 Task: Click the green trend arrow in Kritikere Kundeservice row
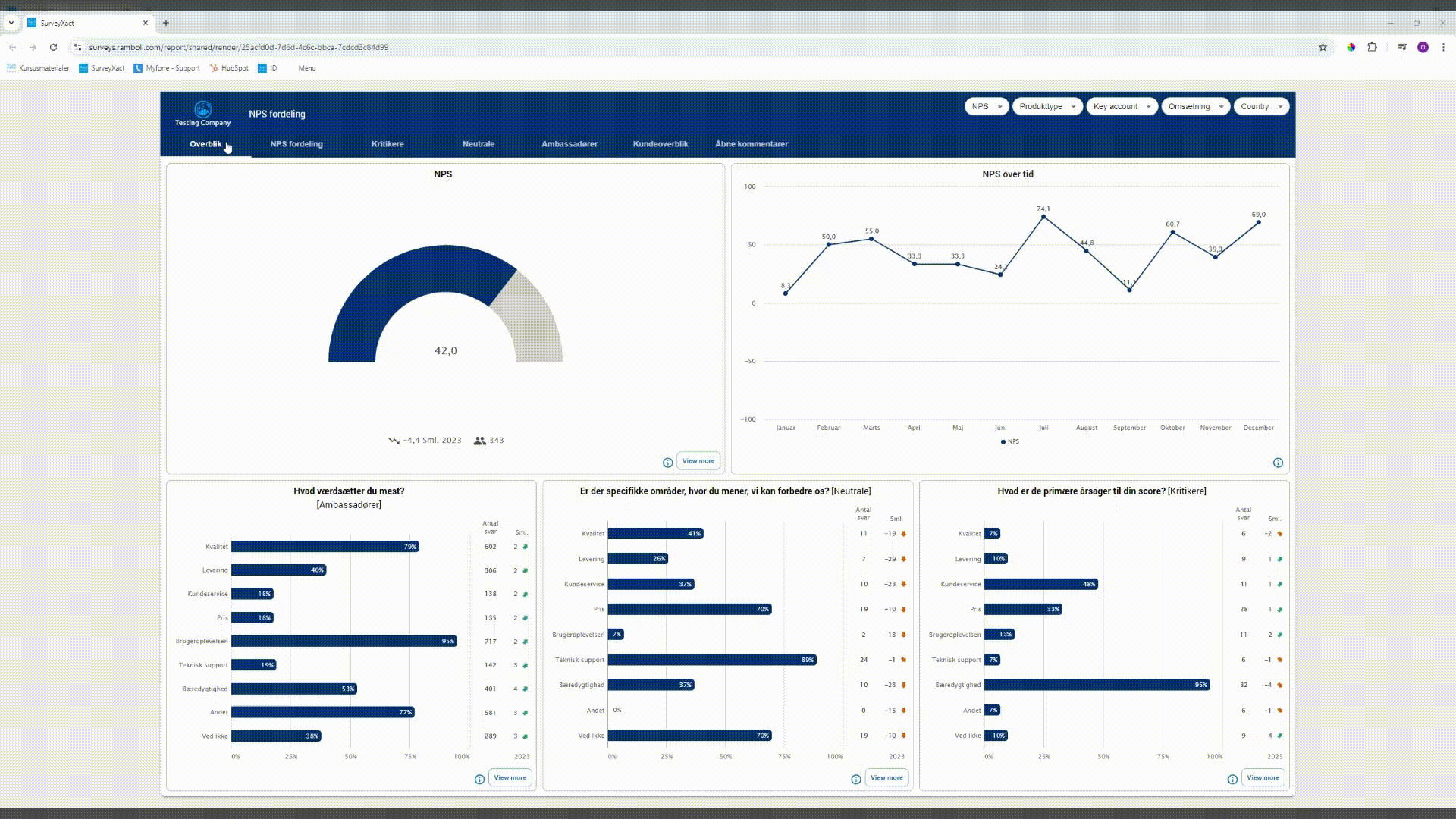tap(1279, 585)
